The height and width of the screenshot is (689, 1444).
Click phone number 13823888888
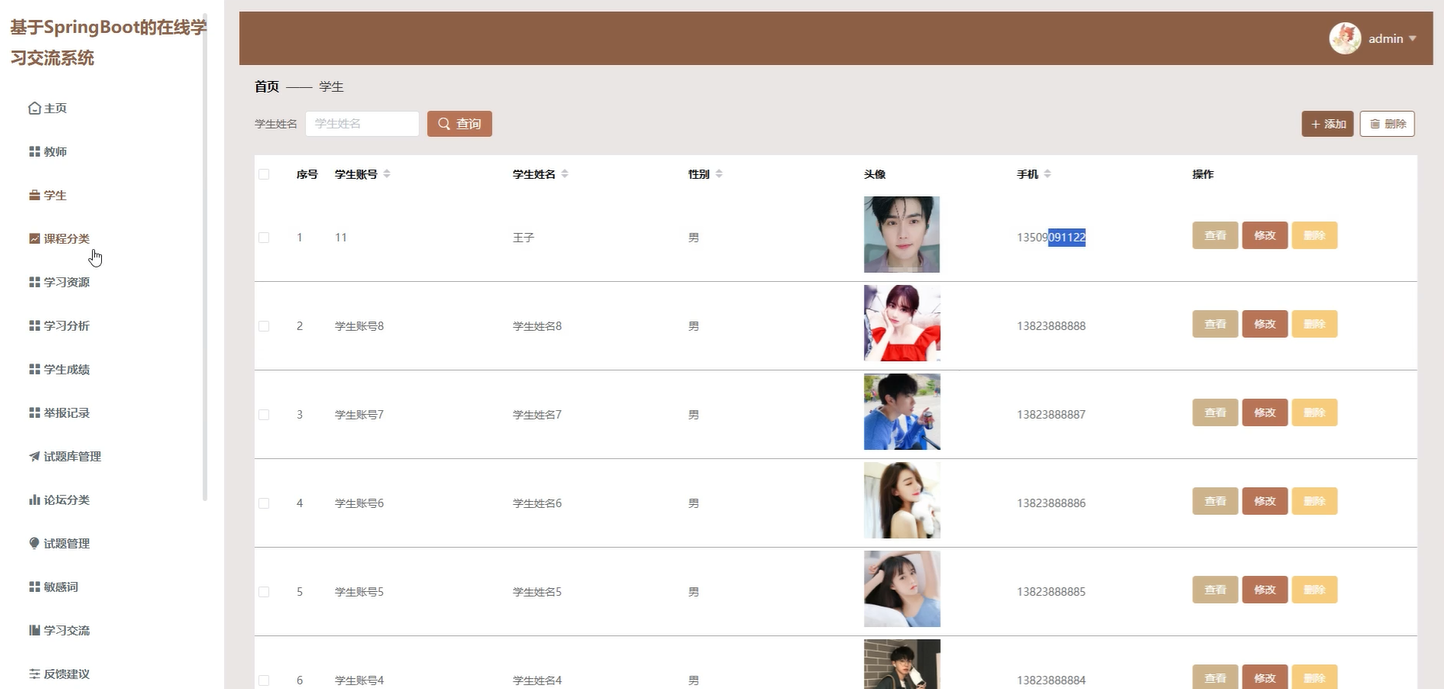click(x=1051, y=326)
